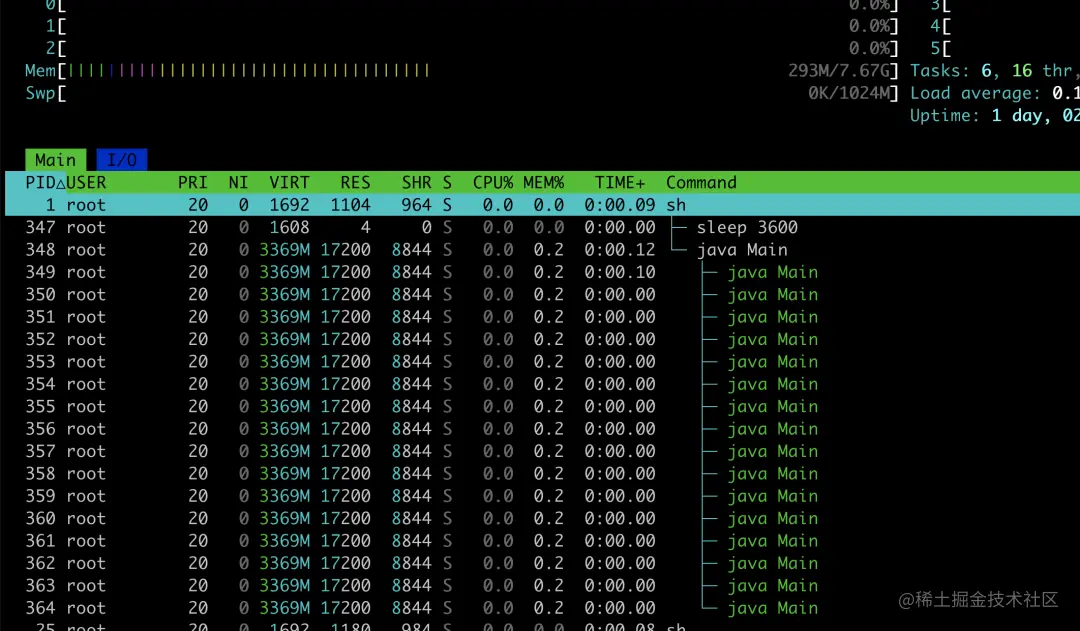Select process row with PID 353
The width and height of the screenshot is (1080, 631).
pos(542,362)
